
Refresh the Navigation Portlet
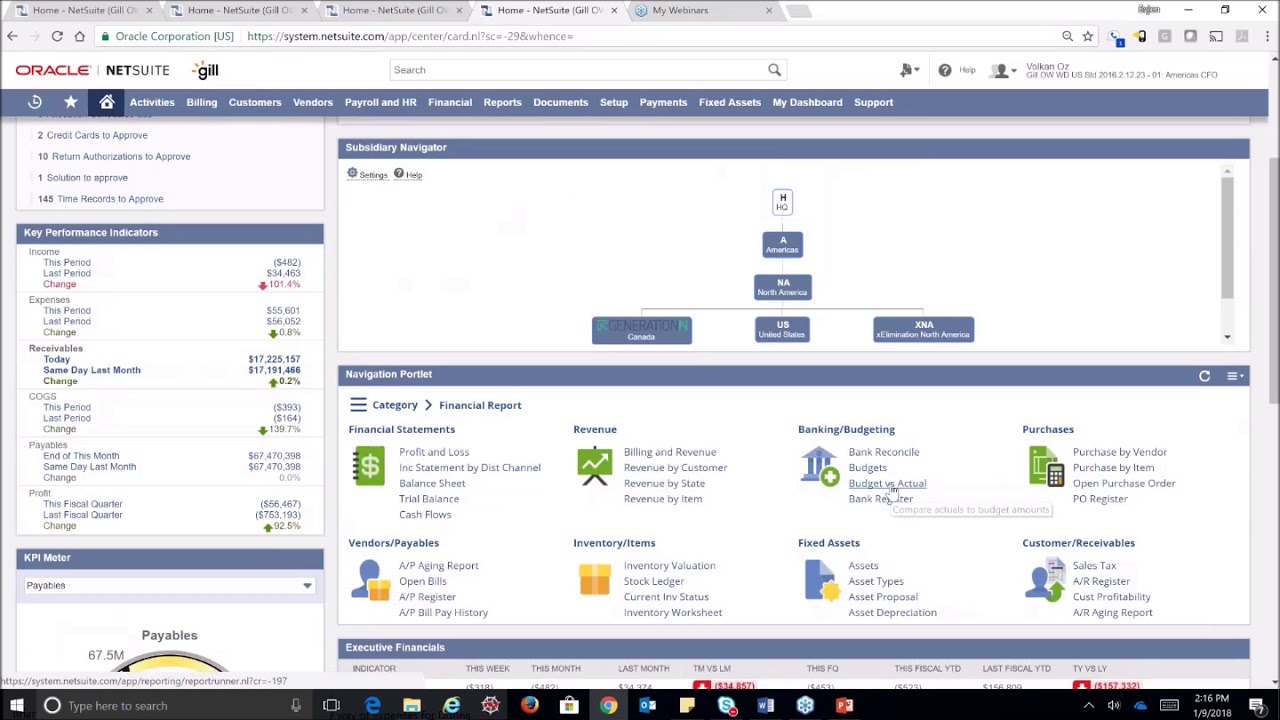pos(1204,376)
